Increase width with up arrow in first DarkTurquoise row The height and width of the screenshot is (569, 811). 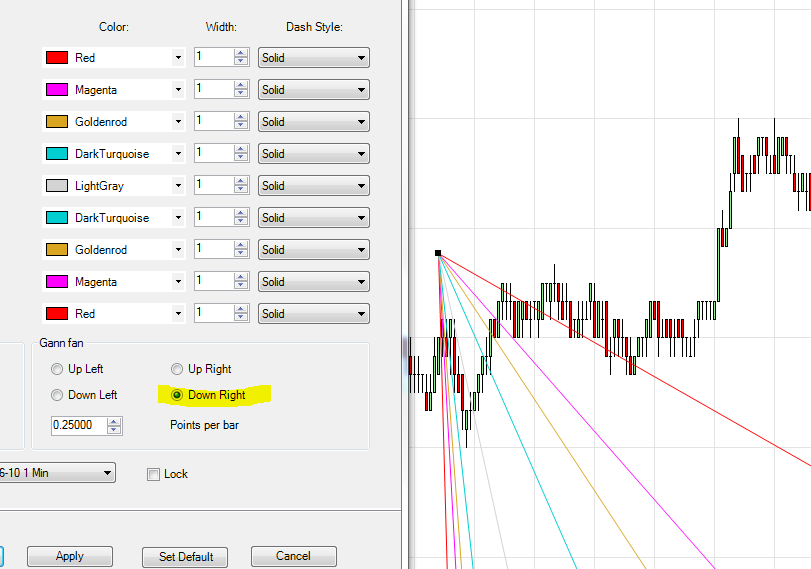(x=241, y=149)
